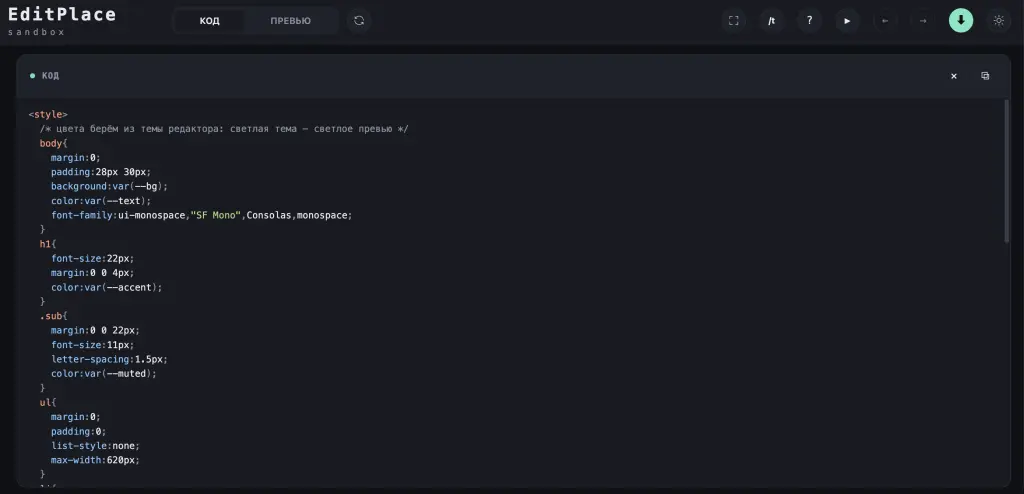The width and height of the screenshot is (1024, 494).
Task: Click the Russian comment line about theme colors
Action: [224, 129]
